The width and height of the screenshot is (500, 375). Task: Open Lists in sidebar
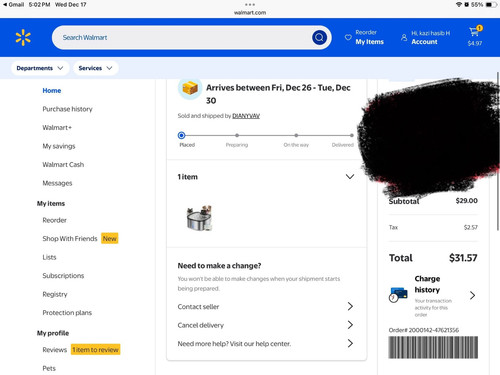49,257
